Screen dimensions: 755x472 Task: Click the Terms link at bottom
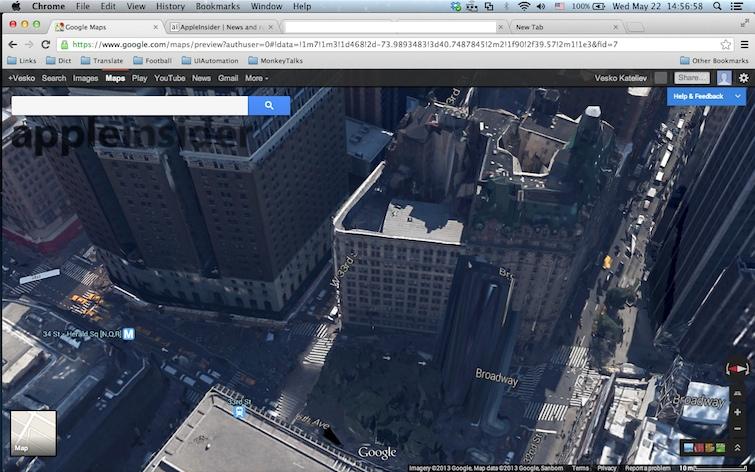pos(580,468)
